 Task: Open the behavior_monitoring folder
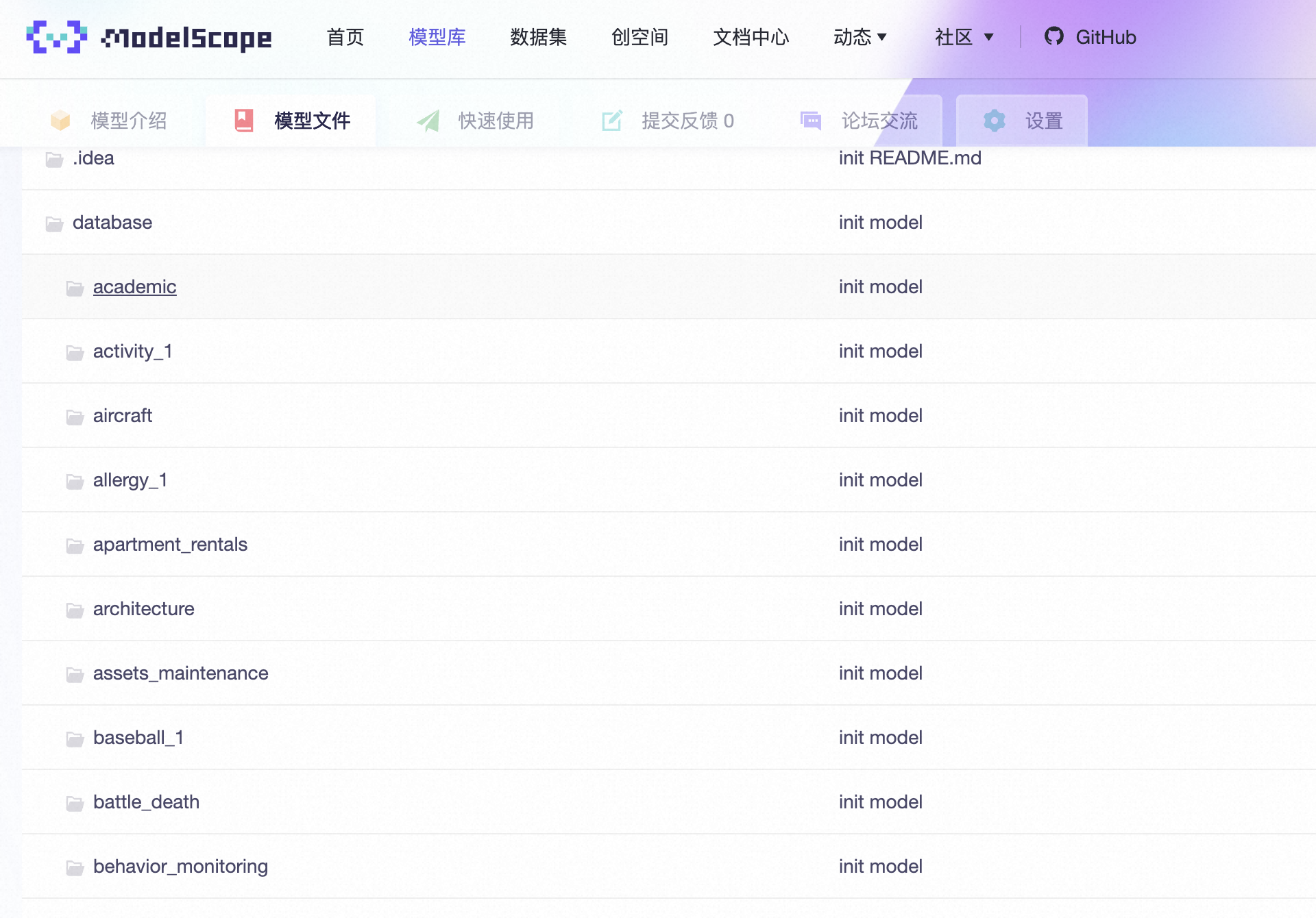(x=181, y=867)
